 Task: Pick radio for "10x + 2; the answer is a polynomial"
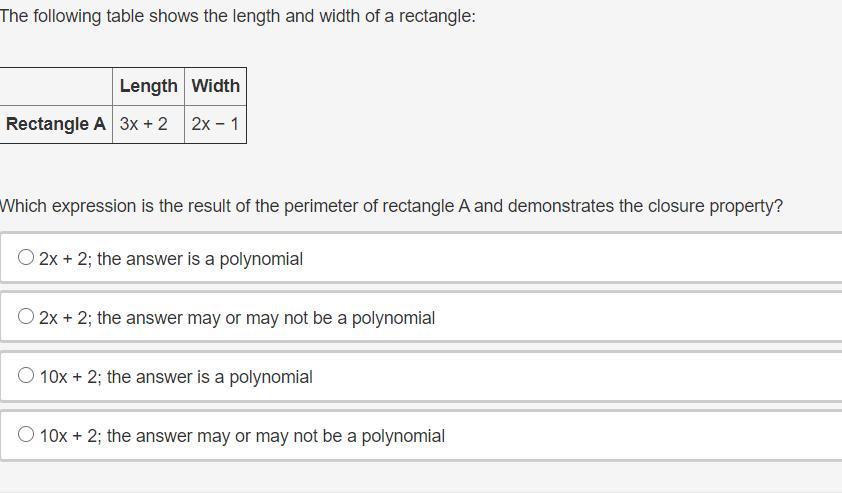click(x=26, y=376)
